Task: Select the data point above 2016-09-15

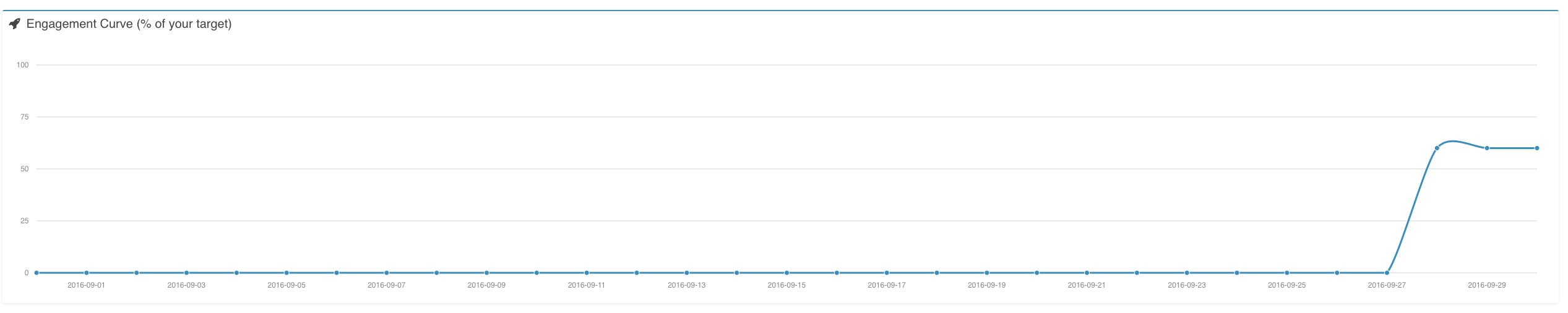Action: 786,273
